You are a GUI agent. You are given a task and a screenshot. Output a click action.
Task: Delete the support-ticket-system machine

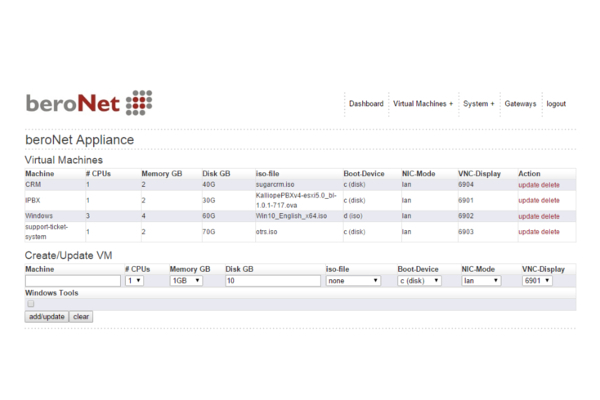click(x=550, y=231)
